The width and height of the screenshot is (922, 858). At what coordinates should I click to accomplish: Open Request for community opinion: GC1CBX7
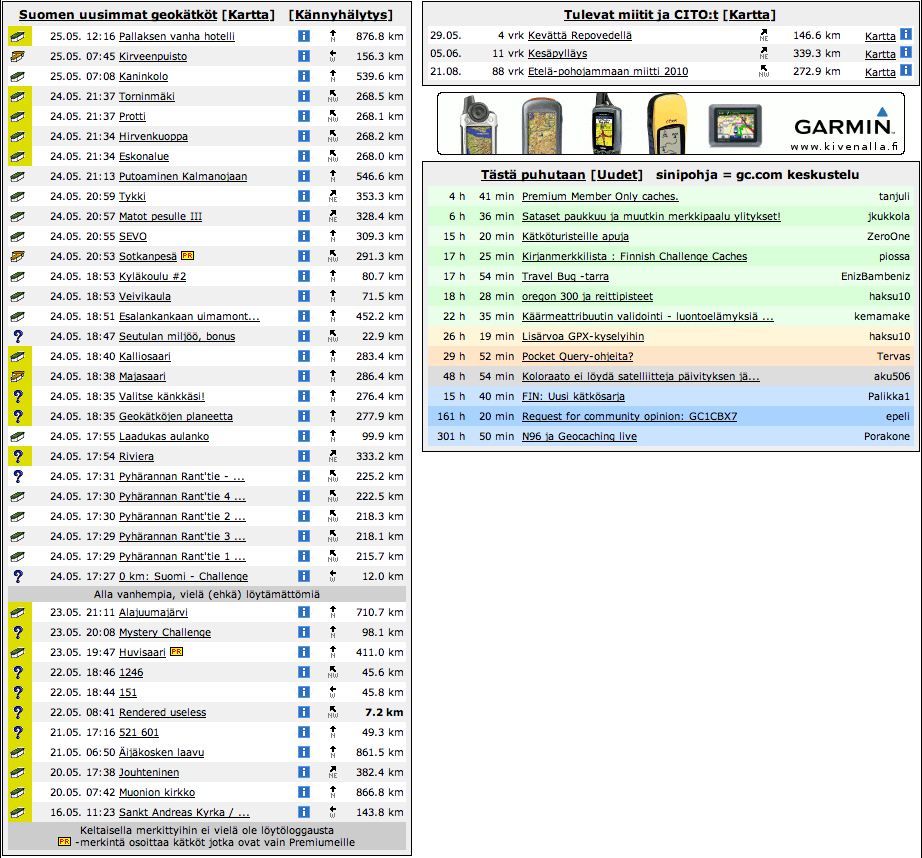pos(629,416)
